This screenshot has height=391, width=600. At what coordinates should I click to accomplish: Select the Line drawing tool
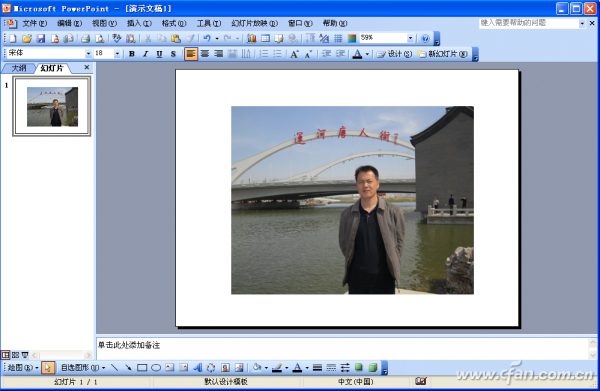tap(114, 368)
